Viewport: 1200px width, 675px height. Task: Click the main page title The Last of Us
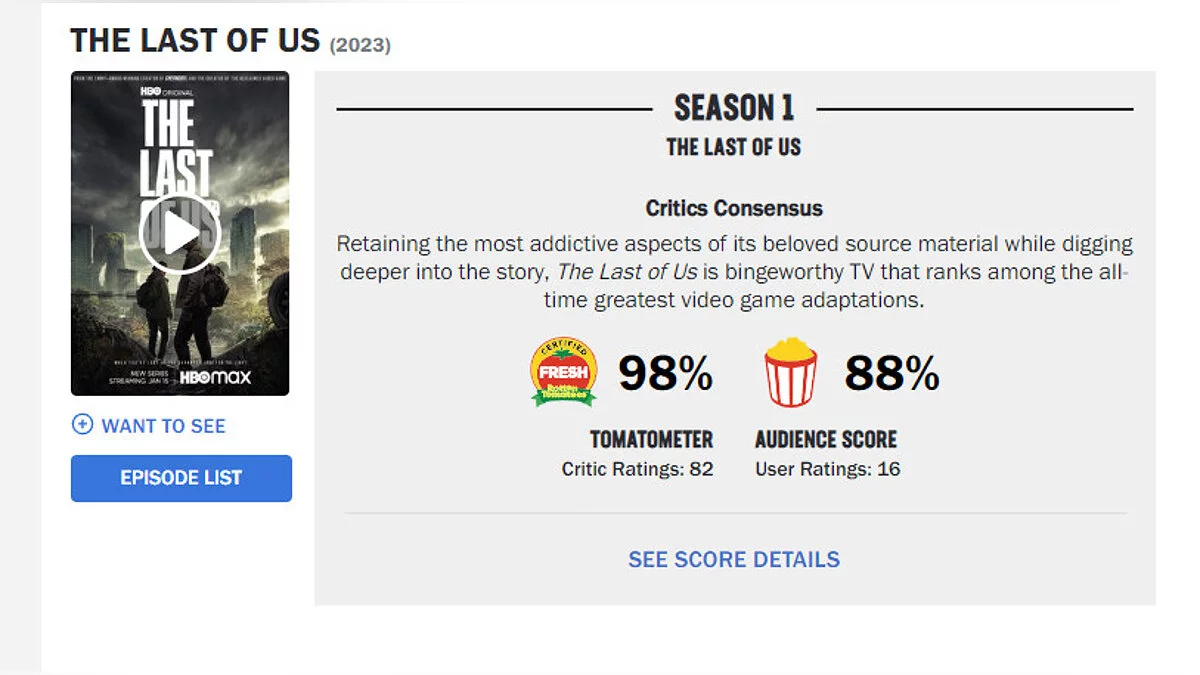(195, 41)
